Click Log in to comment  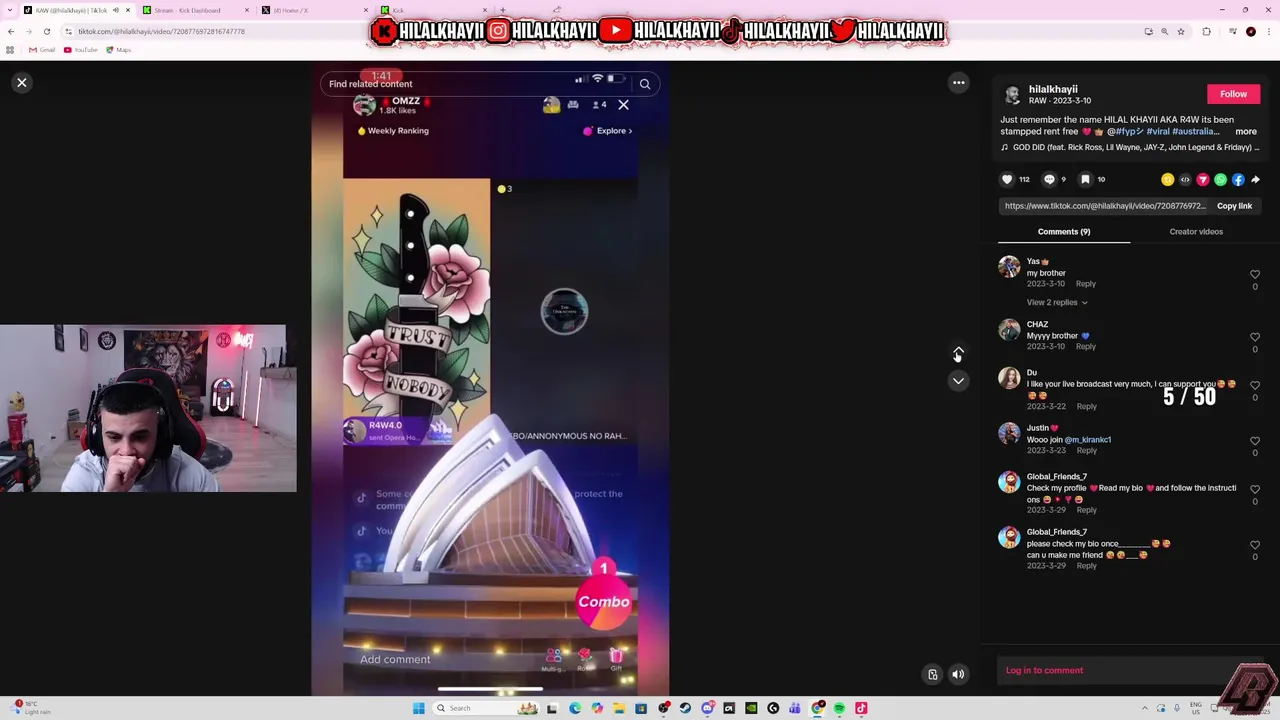tap(1044, 670)
